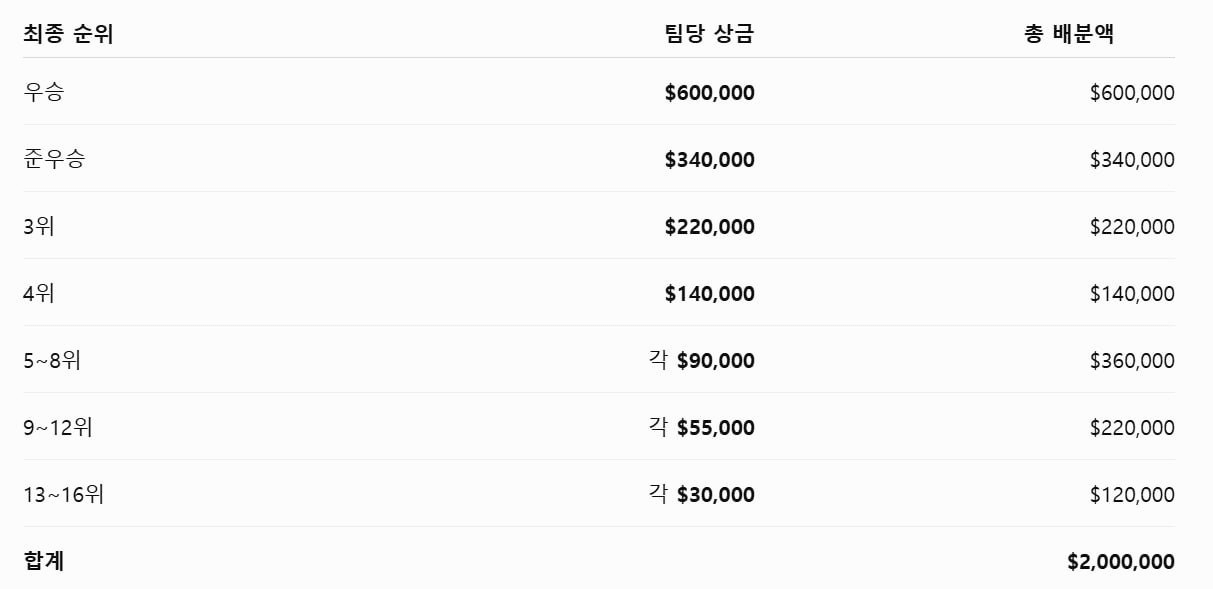Image resolution: width=1213 pixels, height=589 pixels.
Task: Click the 각 $90,000 prize cell
Action: pos(702,361)
